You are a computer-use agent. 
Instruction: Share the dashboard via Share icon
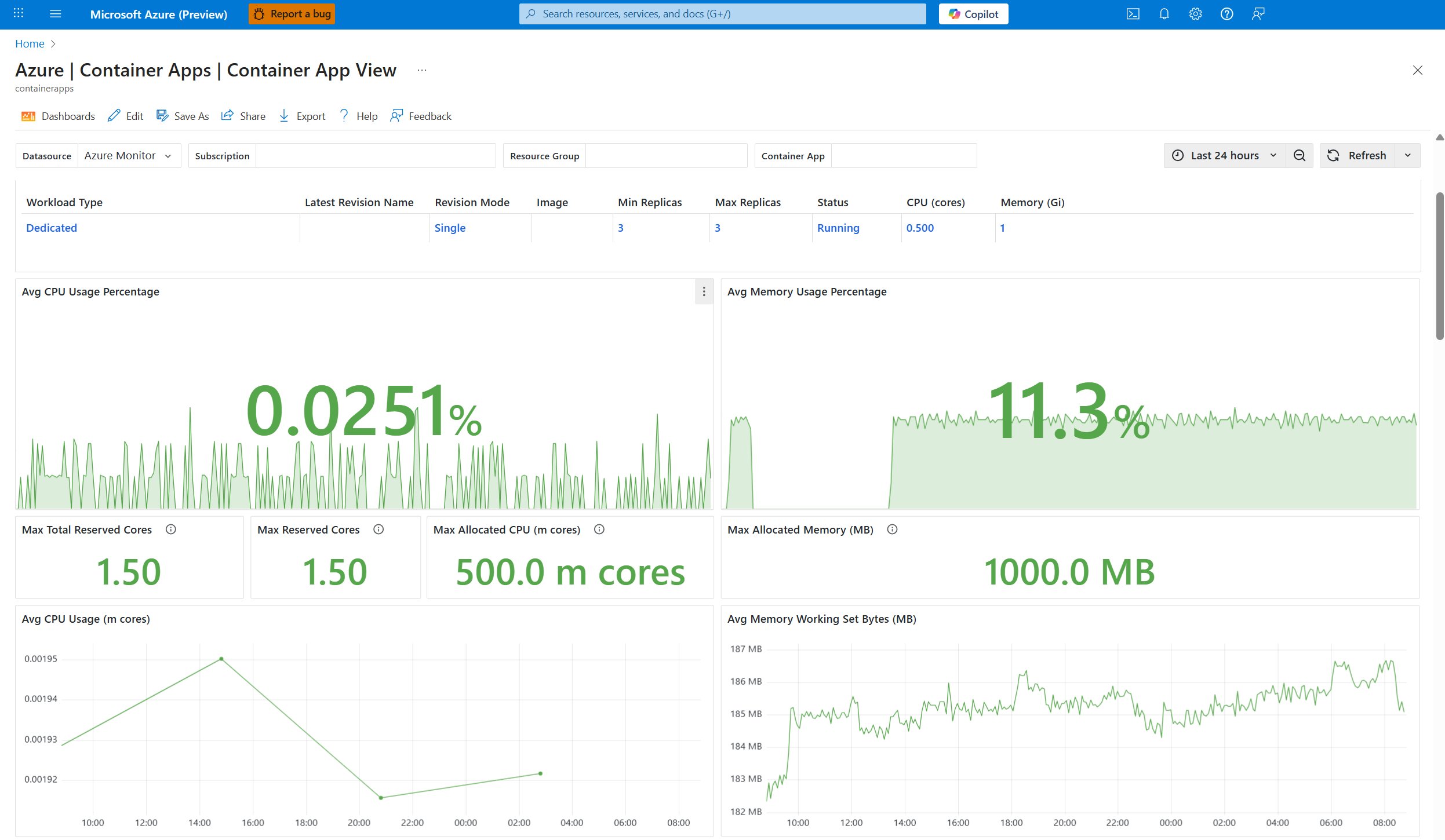[x=227, y=115]
